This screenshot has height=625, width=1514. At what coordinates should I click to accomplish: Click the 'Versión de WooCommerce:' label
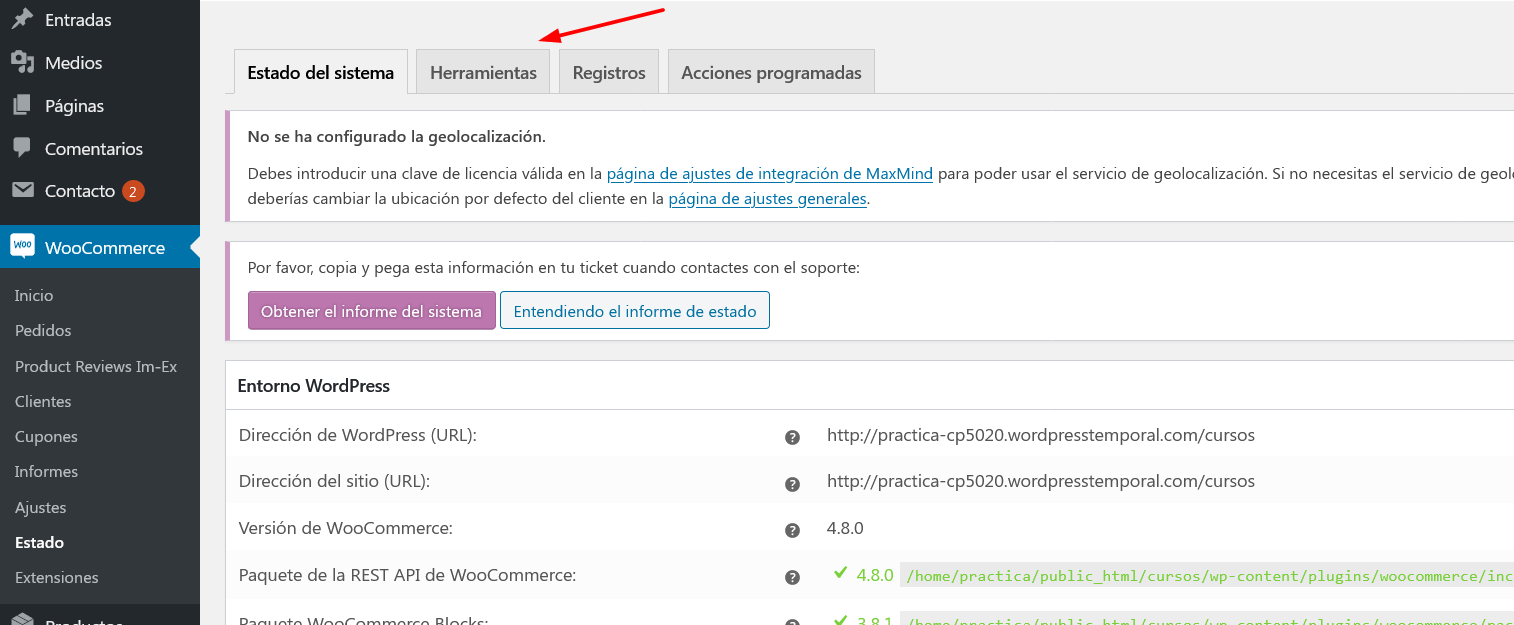tap(346, 529)
